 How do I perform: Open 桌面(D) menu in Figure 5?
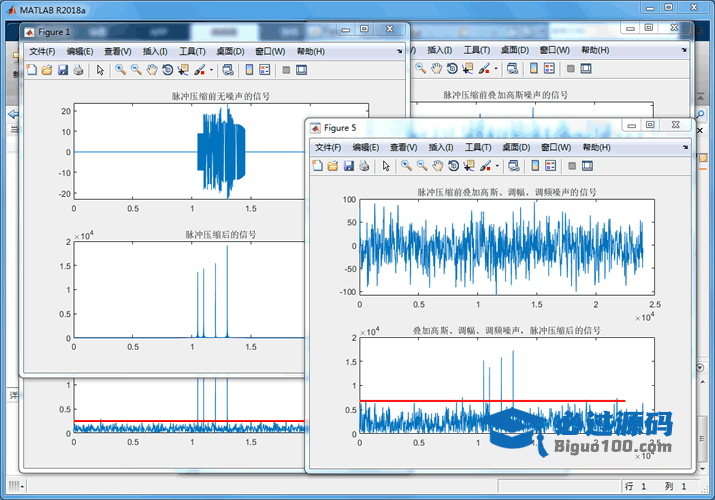click(x=516, y=148)
